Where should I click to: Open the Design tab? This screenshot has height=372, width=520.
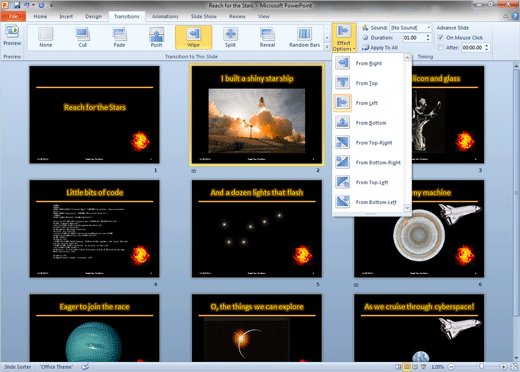click(x=93, y=16)
